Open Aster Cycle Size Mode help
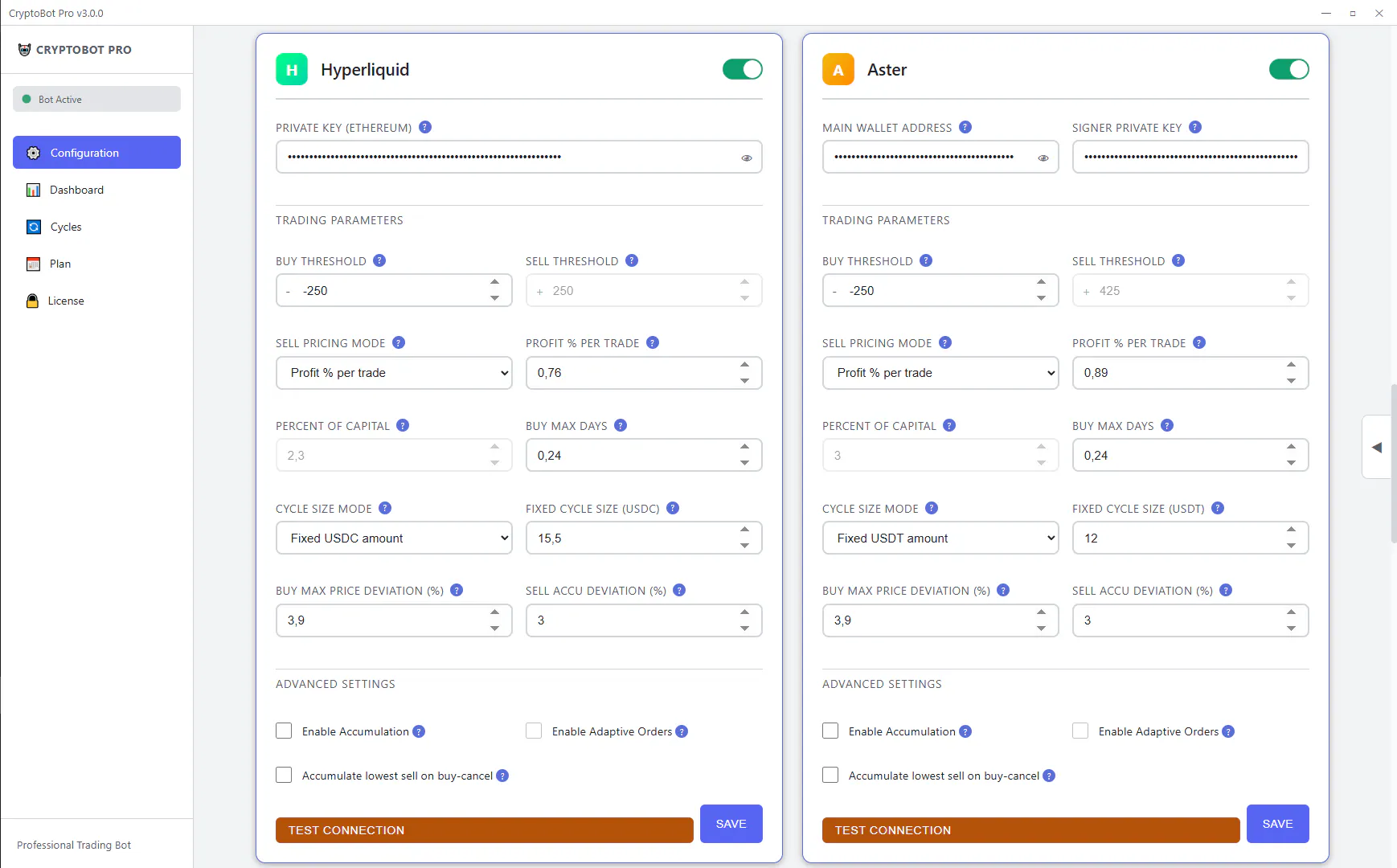 [x=932, y=508]
